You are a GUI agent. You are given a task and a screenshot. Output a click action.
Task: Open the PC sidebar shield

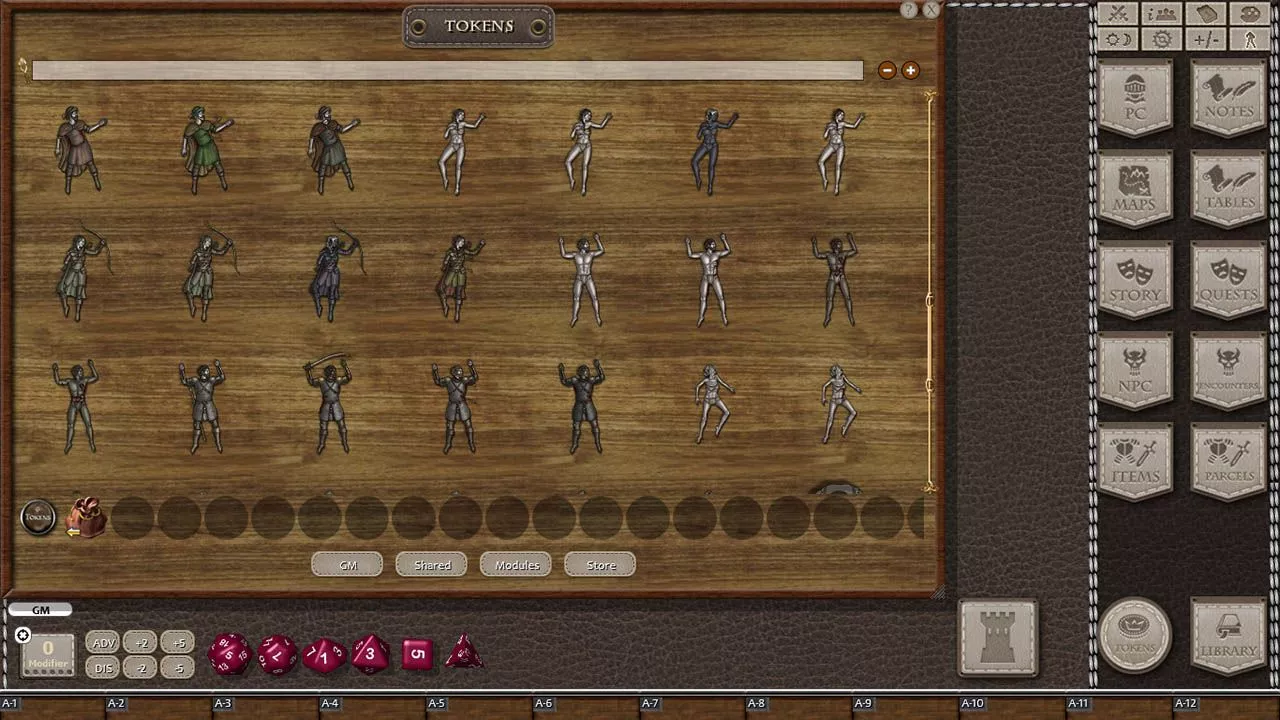1135,98
